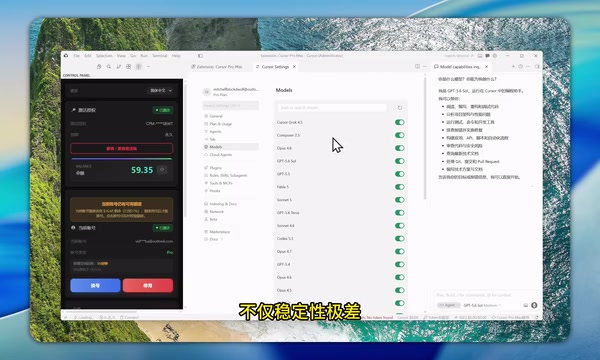Image resolution: width=600 pixels, height=360 pixels.
Task: Toggle the Codex 5.3 model switch
Action: coord(399,239)
